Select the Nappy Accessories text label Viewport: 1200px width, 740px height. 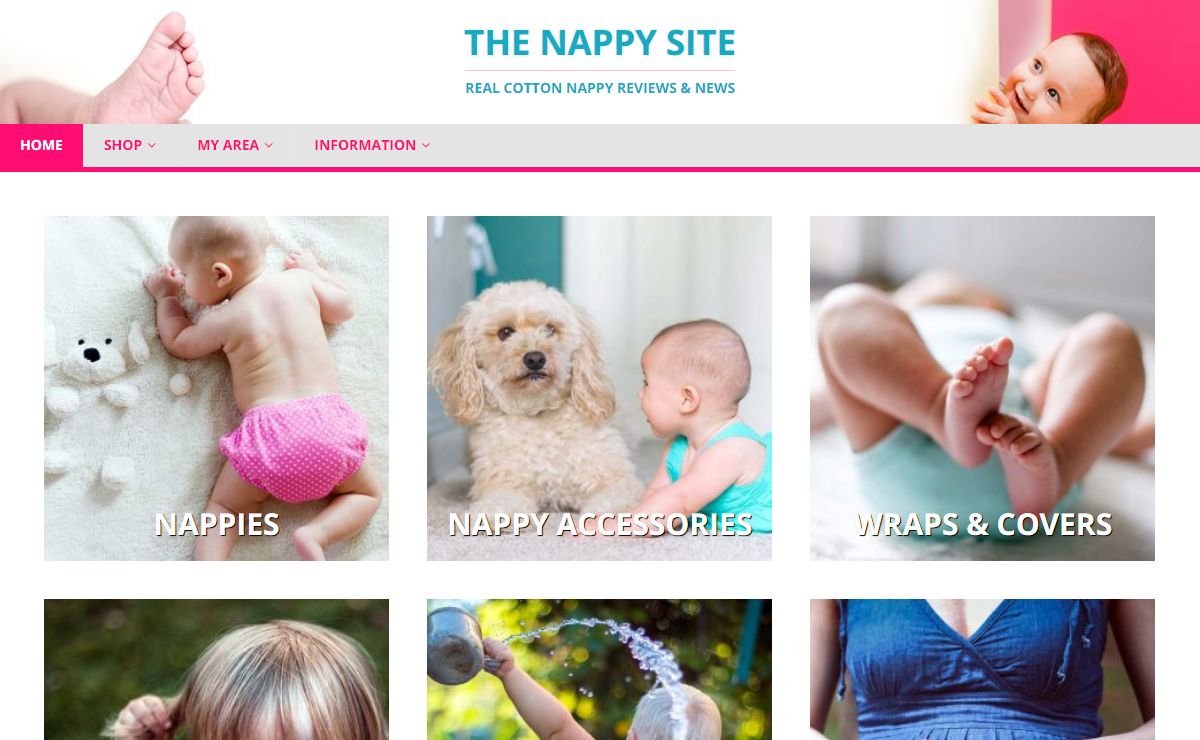click(x=600, y=524)
